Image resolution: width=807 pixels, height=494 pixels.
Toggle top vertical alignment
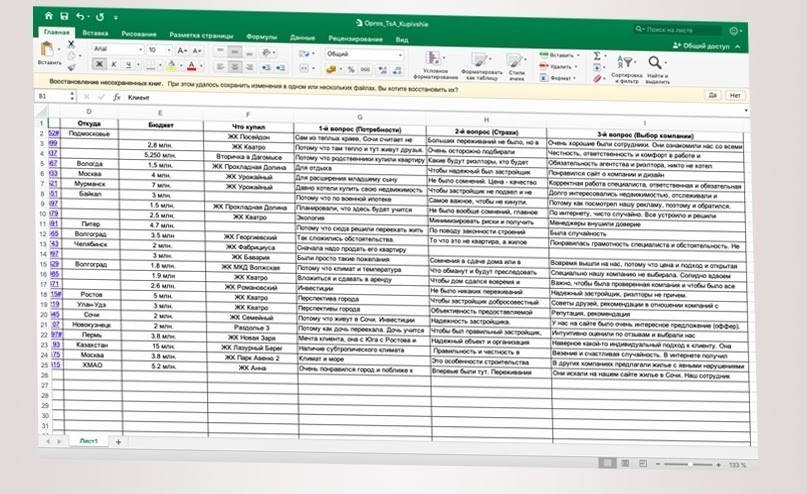pyautogui.click(x=220, y=50)
